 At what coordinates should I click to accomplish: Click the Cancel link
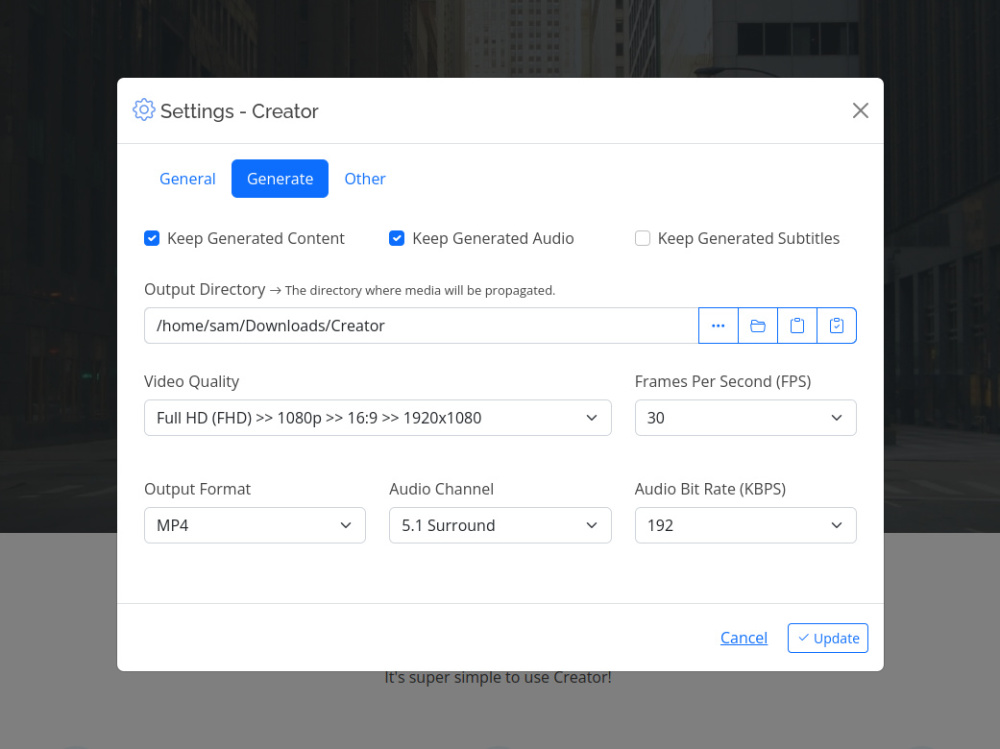[744, 638]
